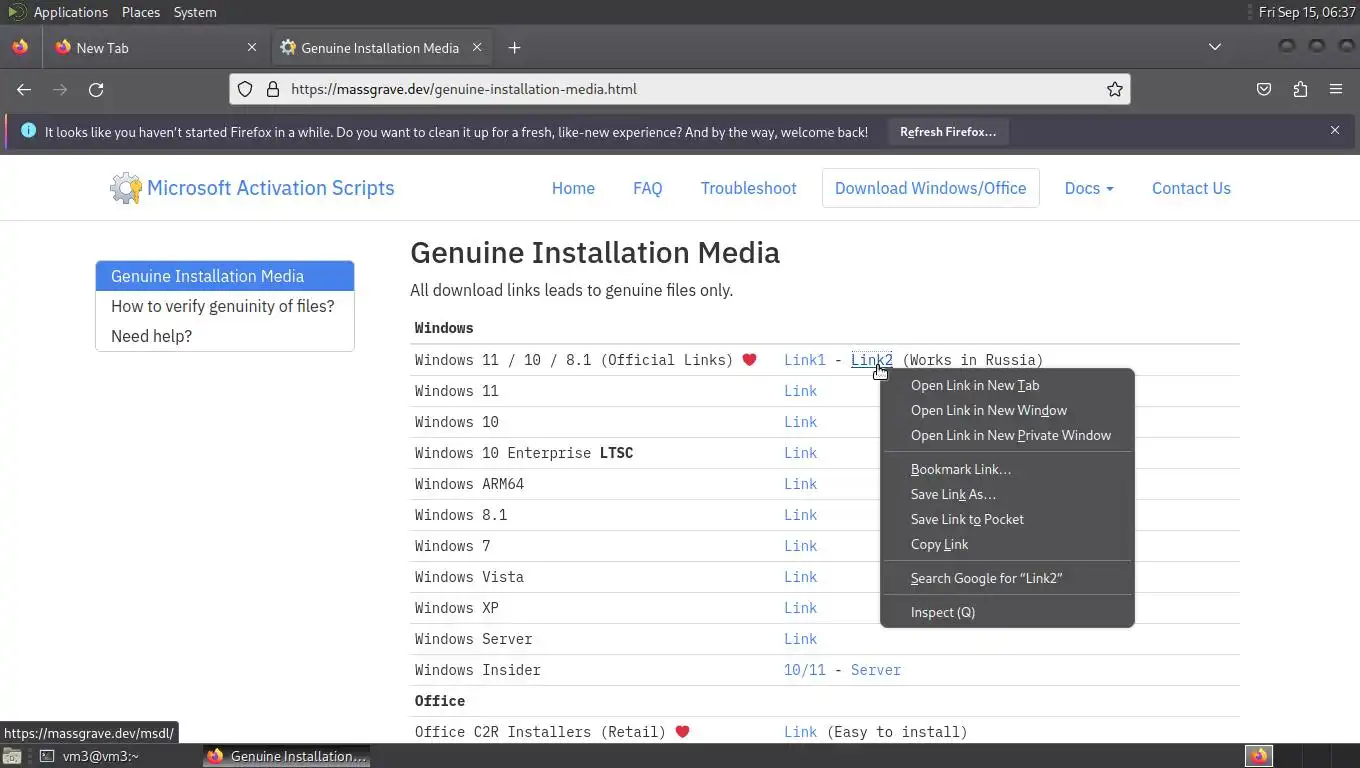This screenshot has height=768, width=1360.
Task: Open a new tab with plus icon
Action: coord(514,47)
